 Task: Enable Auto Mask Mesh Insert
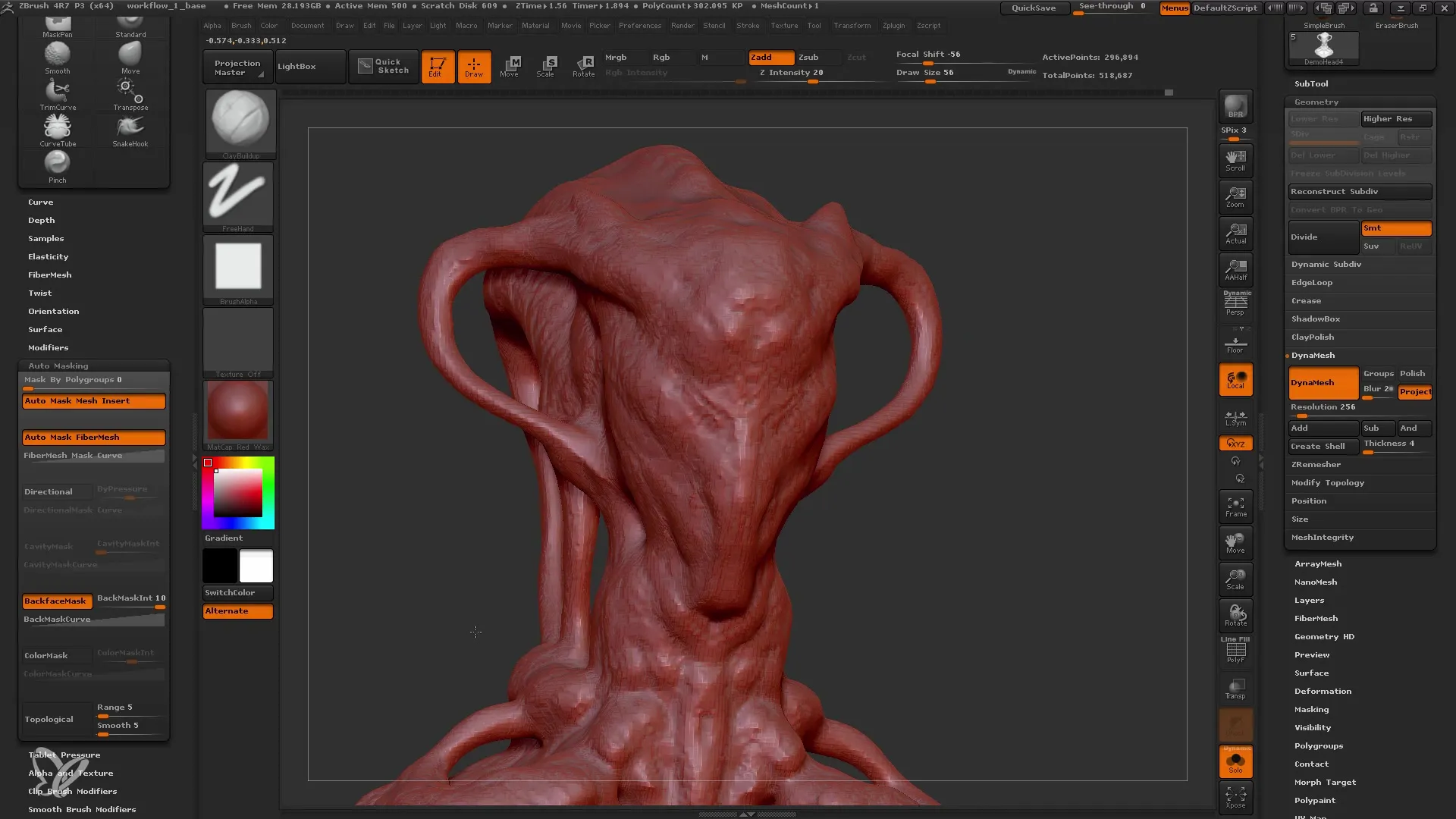[94, 401]
